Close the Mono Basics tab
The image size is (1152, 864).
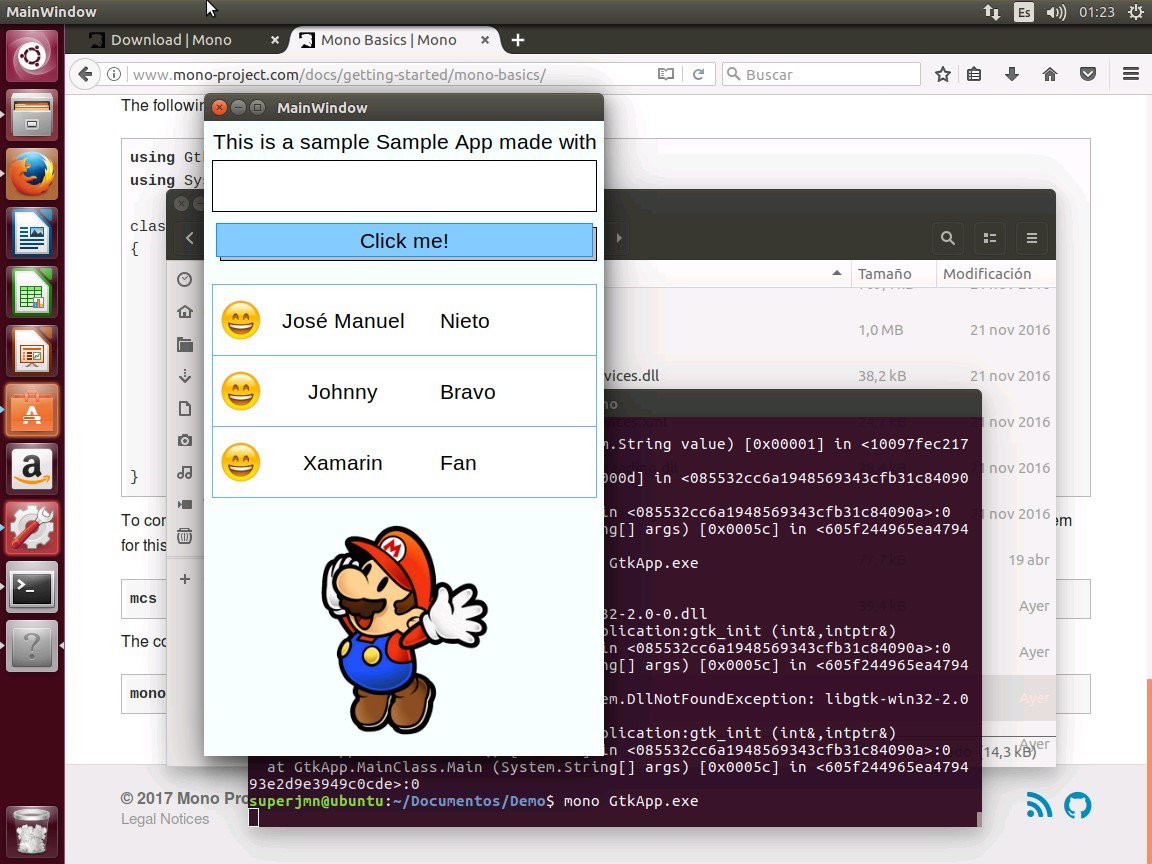point(485,40)
